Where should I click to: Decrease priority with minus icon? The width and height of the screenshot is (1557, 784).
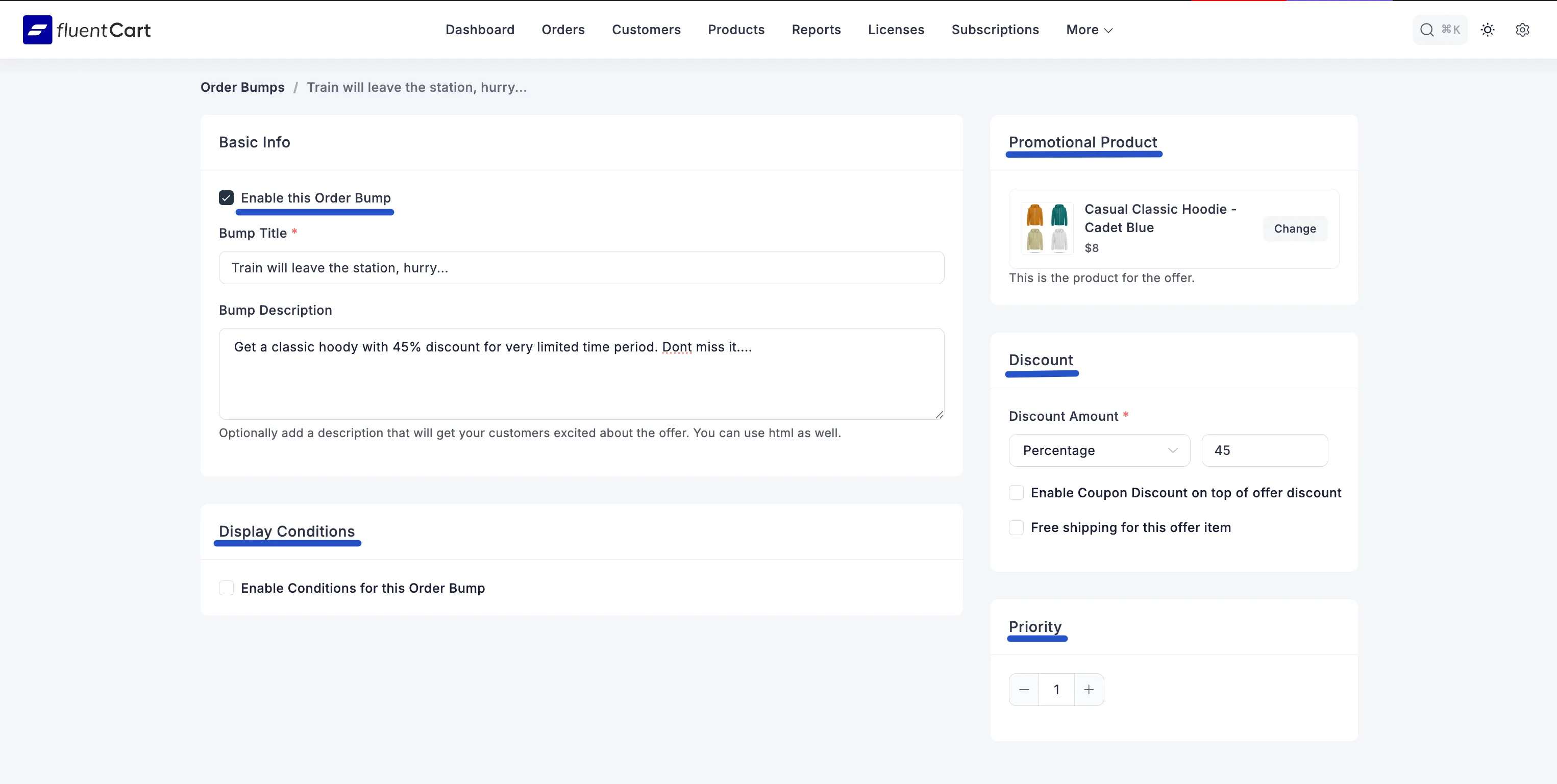click(x=1024, y=689)
